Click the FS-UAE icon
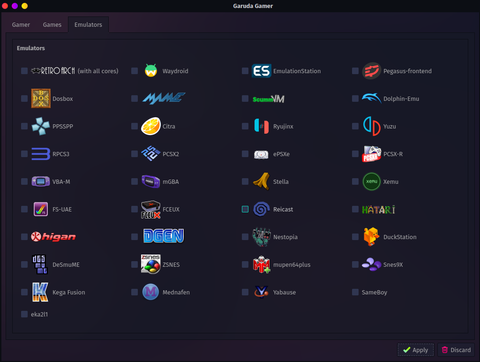This screenshot has width=480, height=362. point(41,209)
